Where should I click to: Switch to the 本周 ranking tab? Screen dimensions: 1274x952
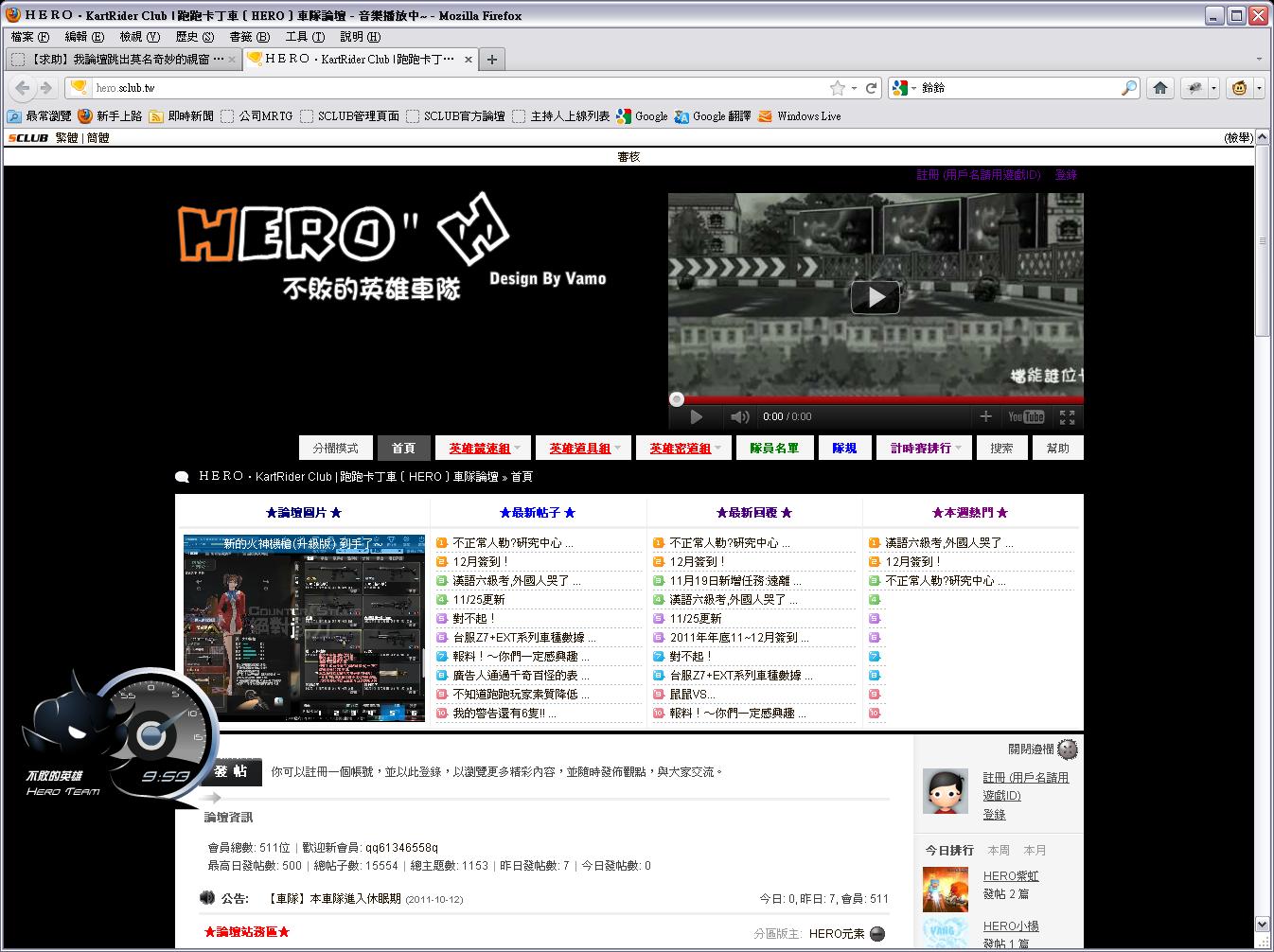[999, 850]
